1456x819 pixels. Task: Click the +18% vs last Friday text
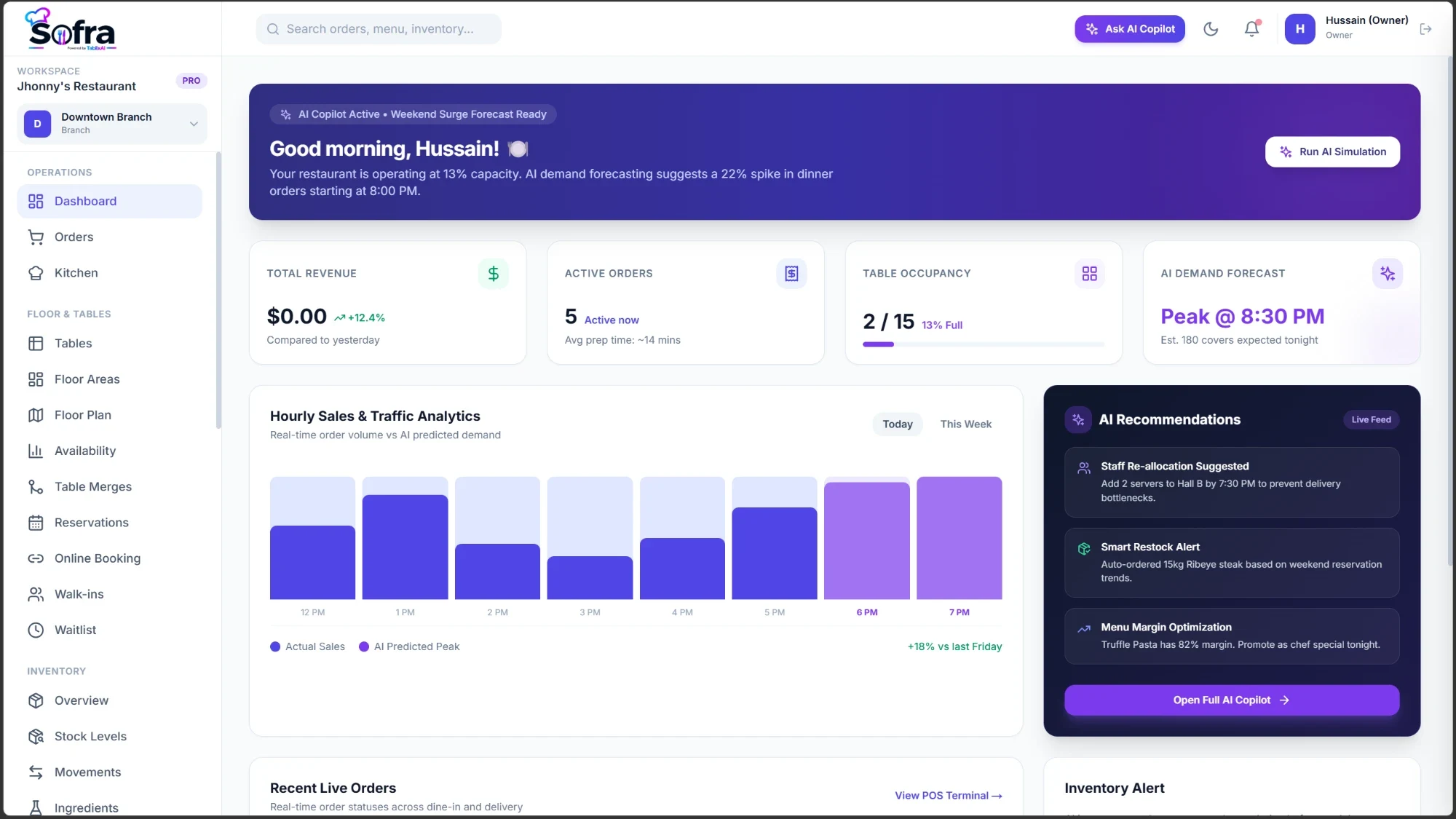[x=954, y=646]
